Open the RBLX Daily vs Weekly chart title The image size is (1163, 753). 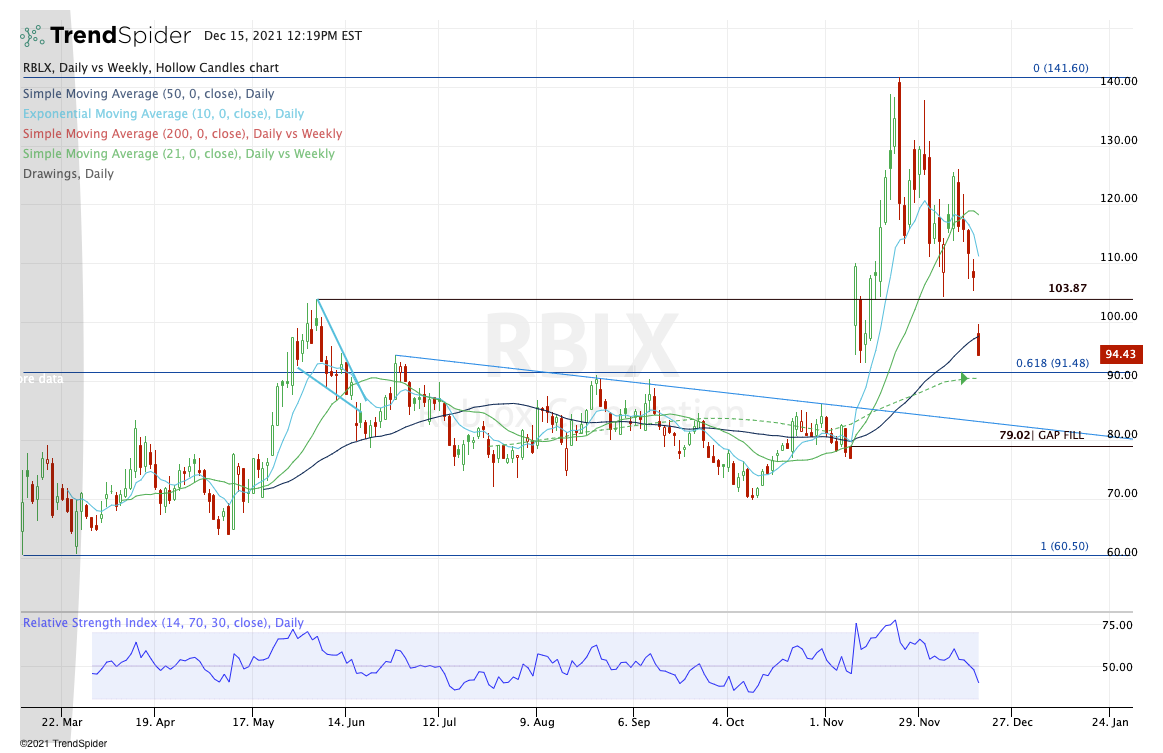pyautogui.click(x=151, y=68)
